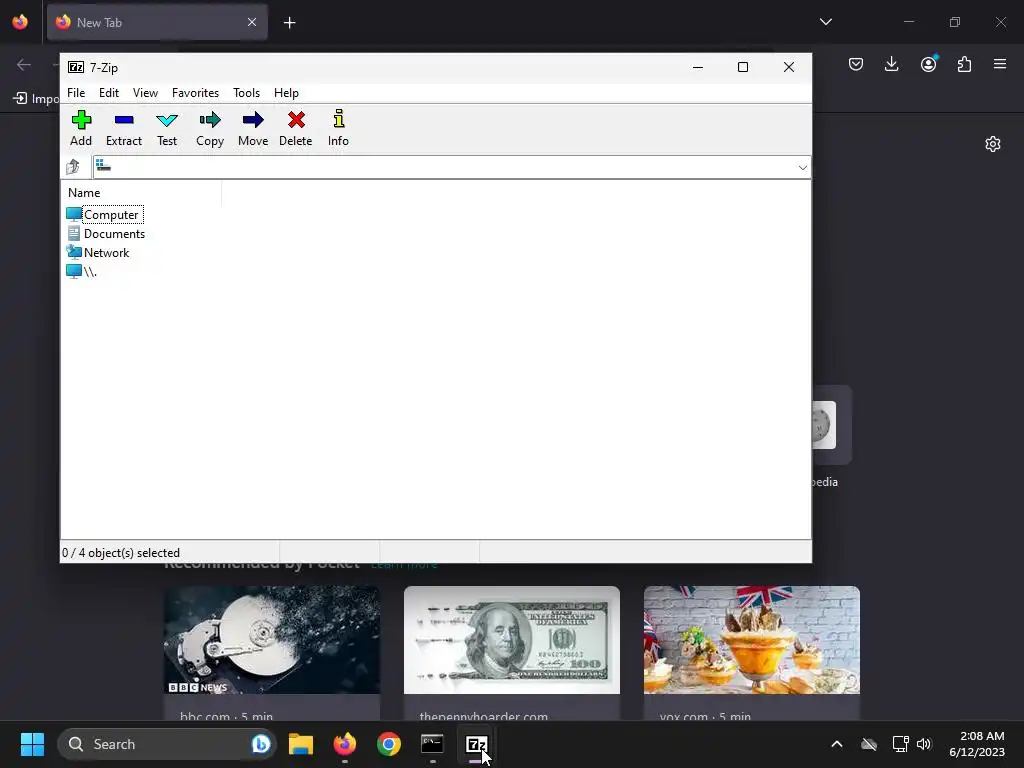Viewport: 1024px width, 768px height.
Task: Open File Explorer from the taskbar
Action: [301, 744]
